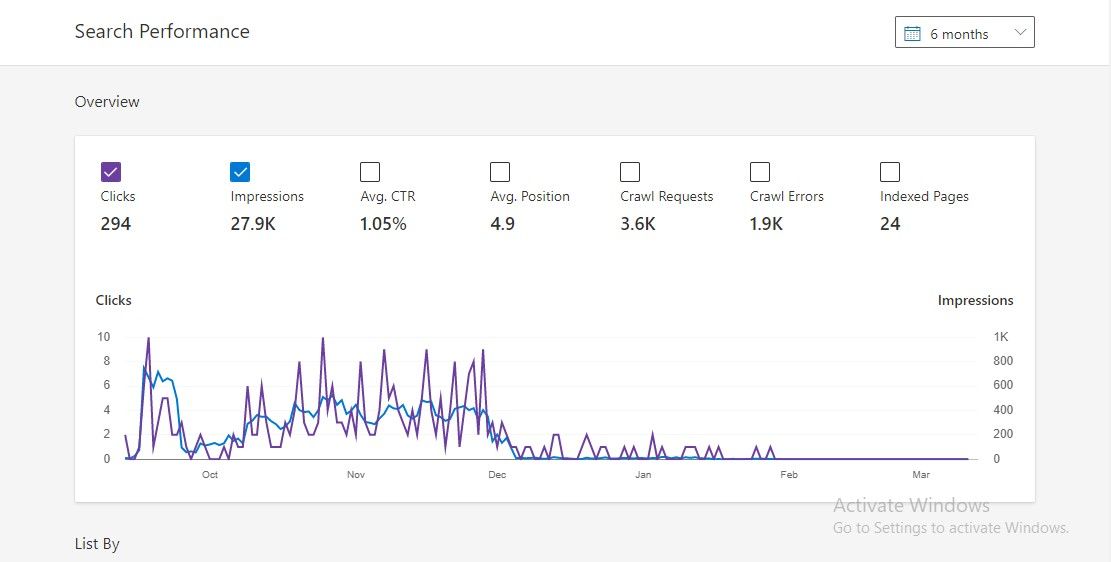Screen dimensions: 1111x562
Task: Uncheck the purple Clicks checkbox
Action: coord(111,172)
